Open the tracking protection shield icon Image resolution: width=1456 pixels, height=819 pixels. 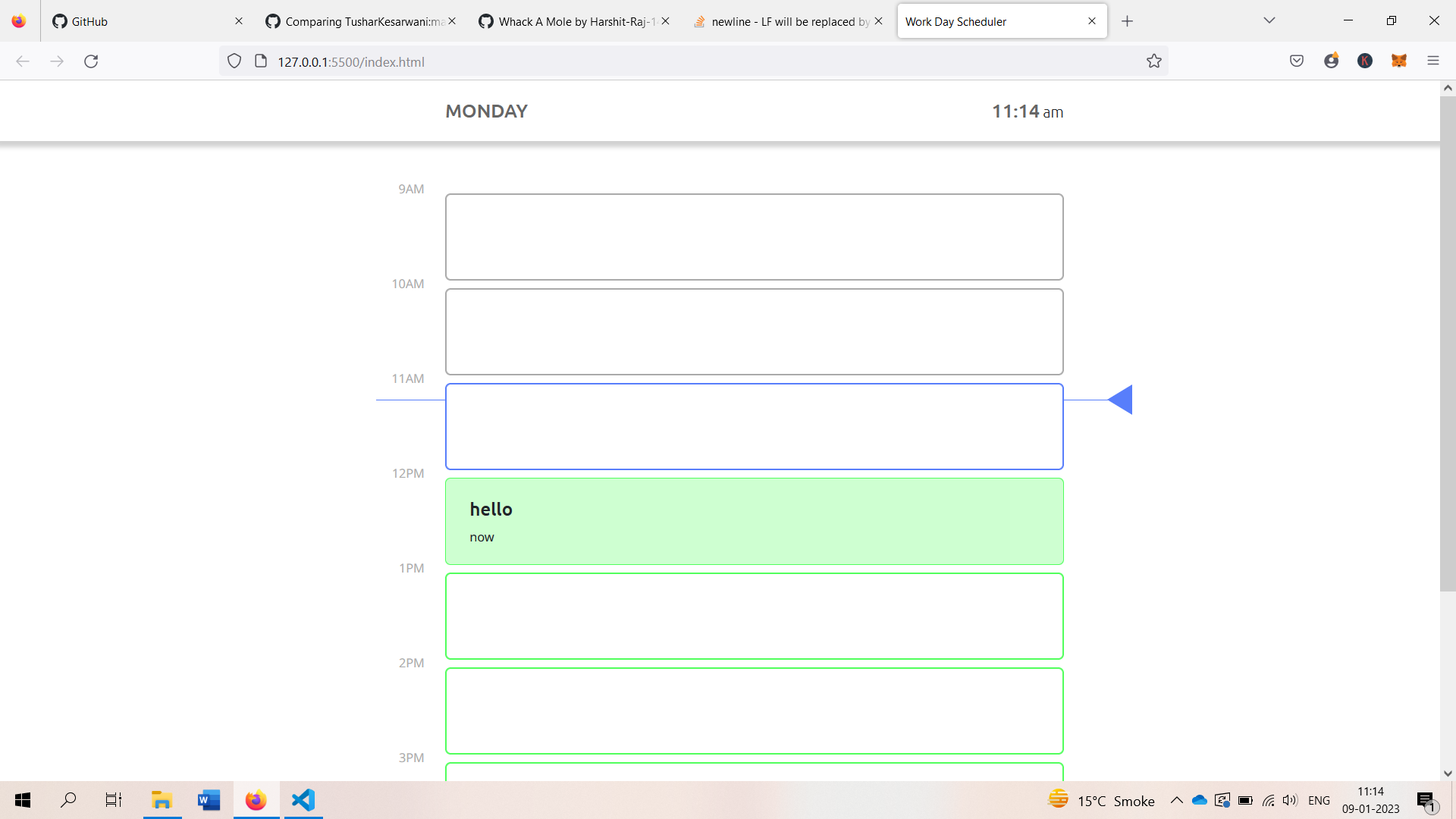234,61
